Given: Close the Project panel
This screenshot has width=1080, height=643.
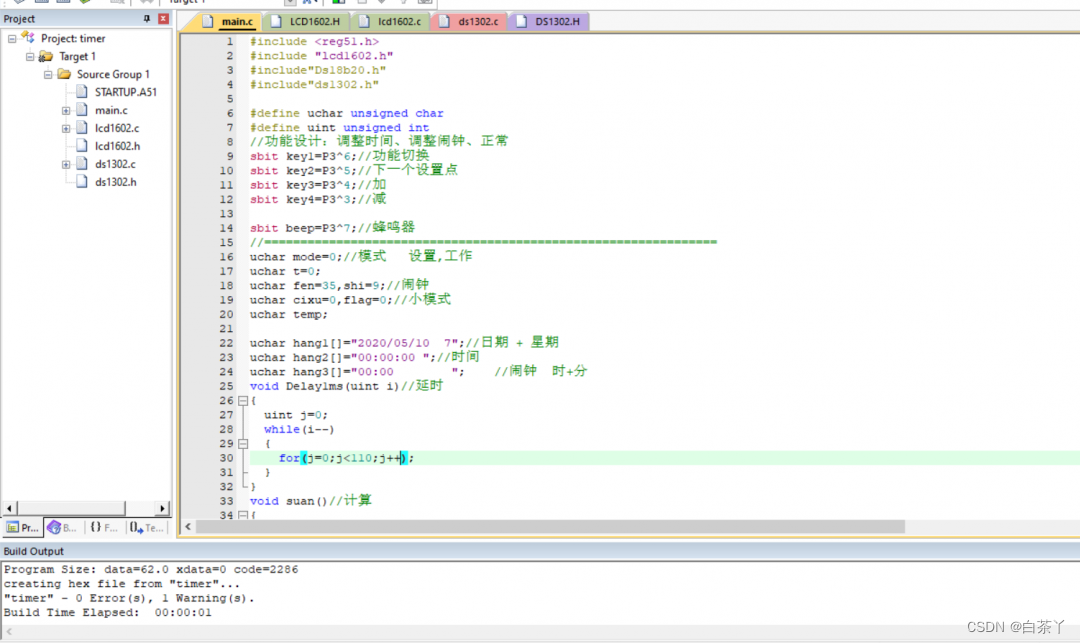Looking at the screenshot, I should [x=163, y=19].
